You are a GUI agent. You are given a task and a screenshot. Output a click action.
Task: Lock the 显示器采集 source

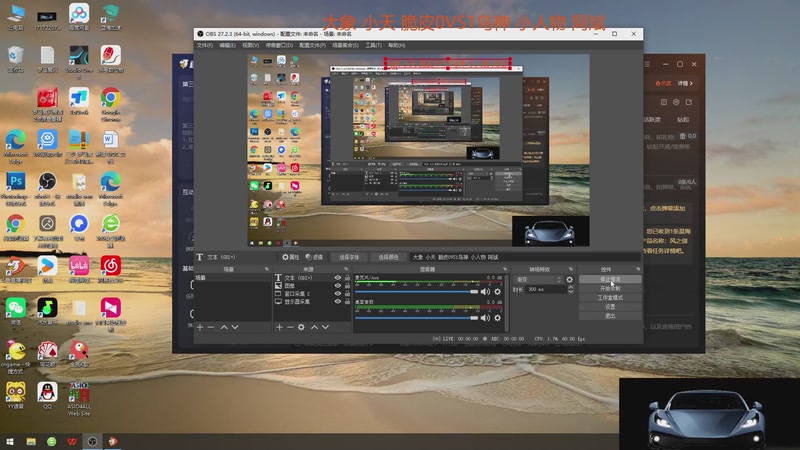coord(347,302)
